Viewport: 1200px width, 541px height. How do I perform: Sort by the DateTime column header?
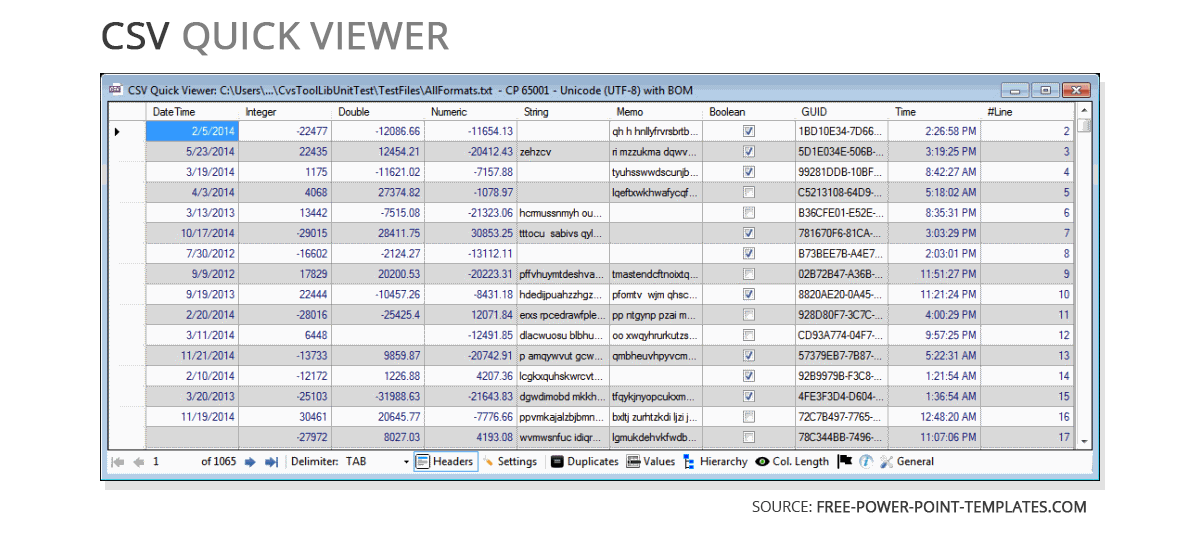pos(175,112)
